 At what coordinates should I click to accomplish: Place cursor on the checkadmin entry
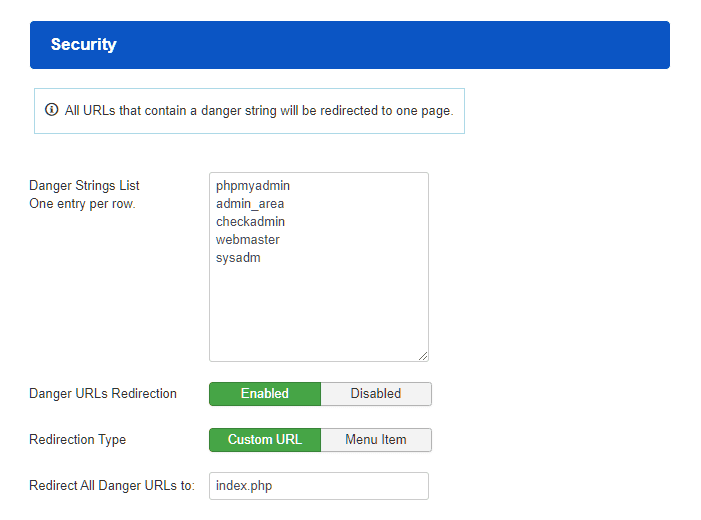(250, 222)
